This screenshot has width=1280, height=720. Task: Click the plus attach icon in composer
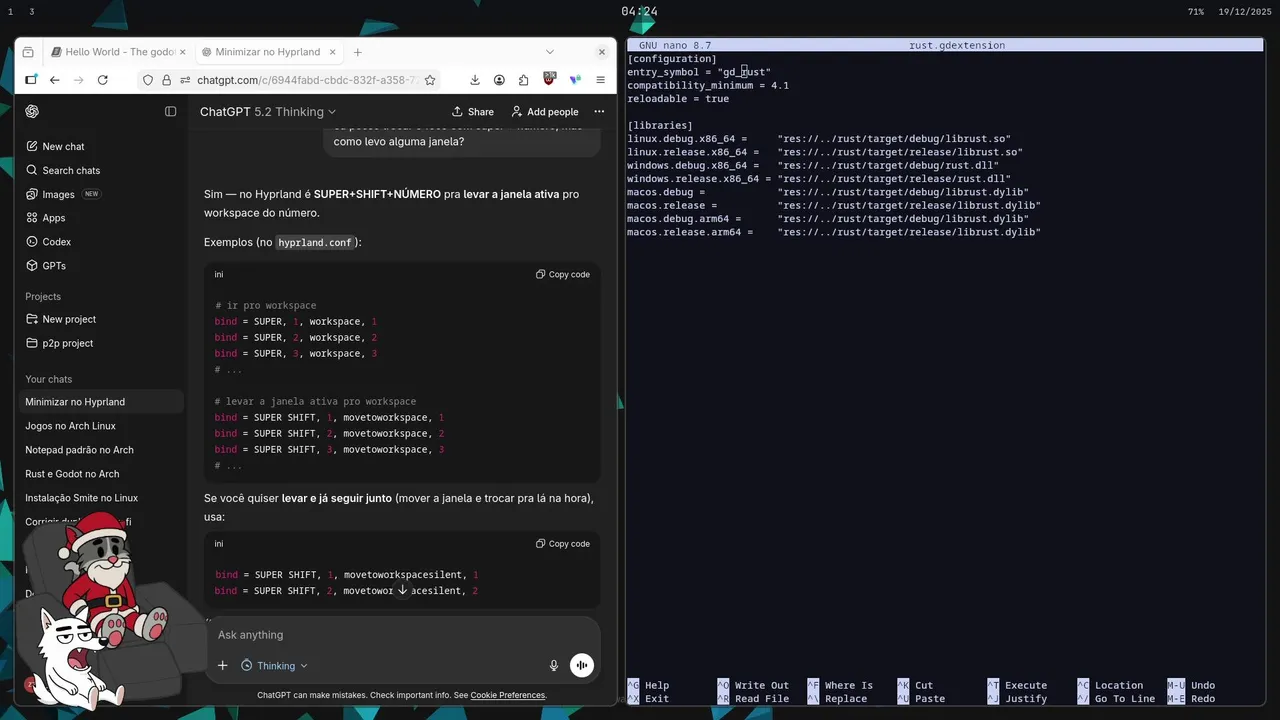click(x=222, y=665)
